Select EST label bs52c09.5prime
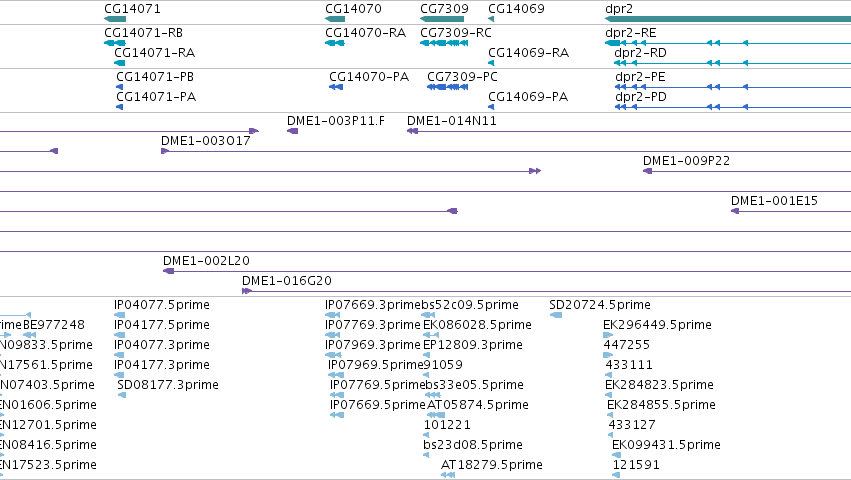The height and width of the screenshot is (480, 851). point(470,305)
